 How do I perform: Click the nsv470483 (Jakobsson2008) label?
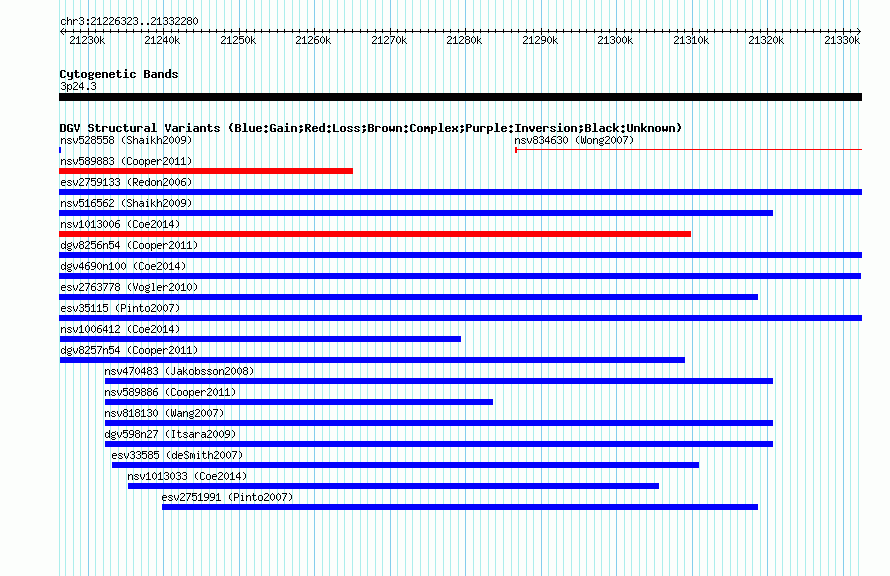[179, 371]
